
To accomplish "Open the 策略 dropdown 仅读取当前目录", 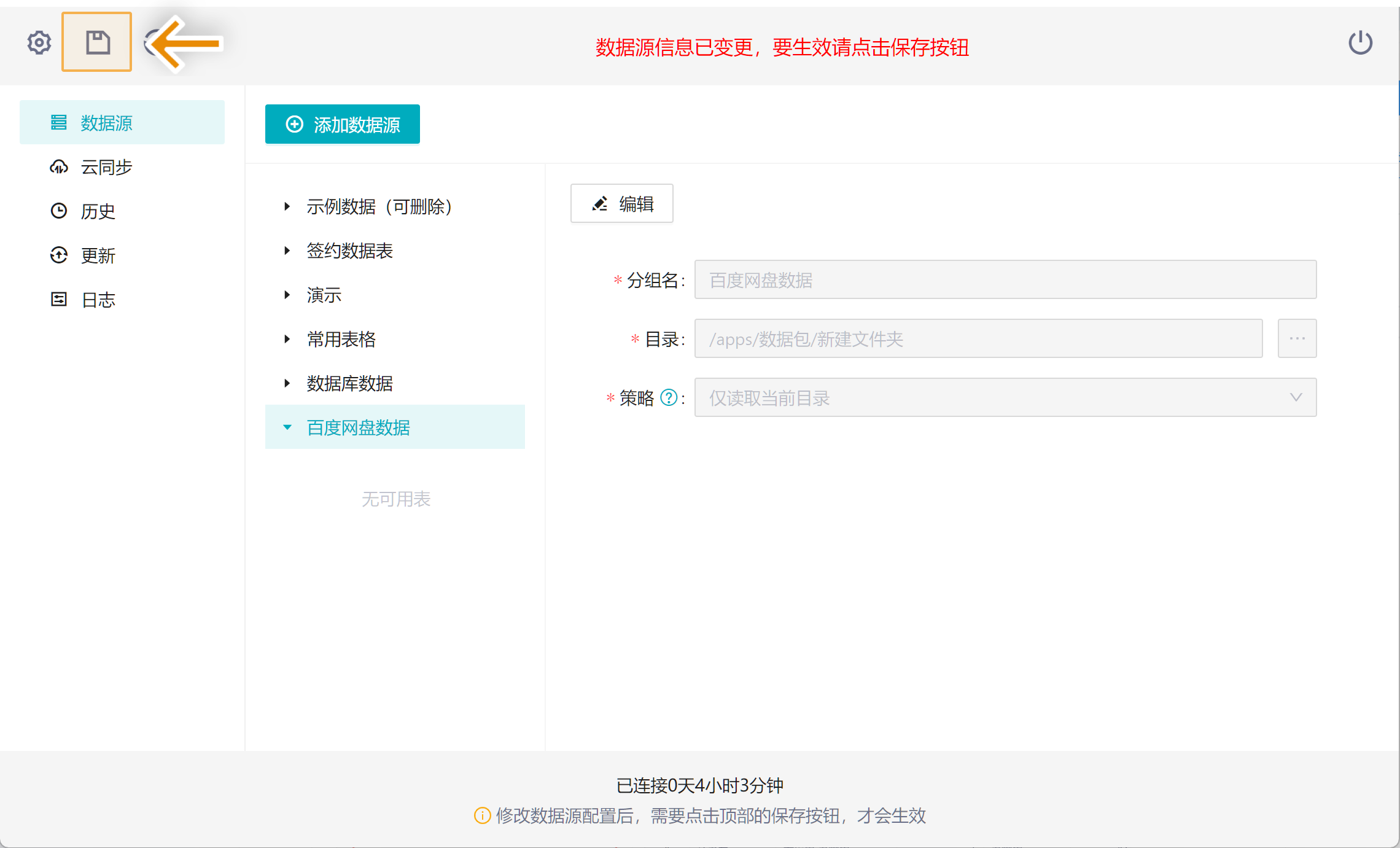I will pos(1005,398).
